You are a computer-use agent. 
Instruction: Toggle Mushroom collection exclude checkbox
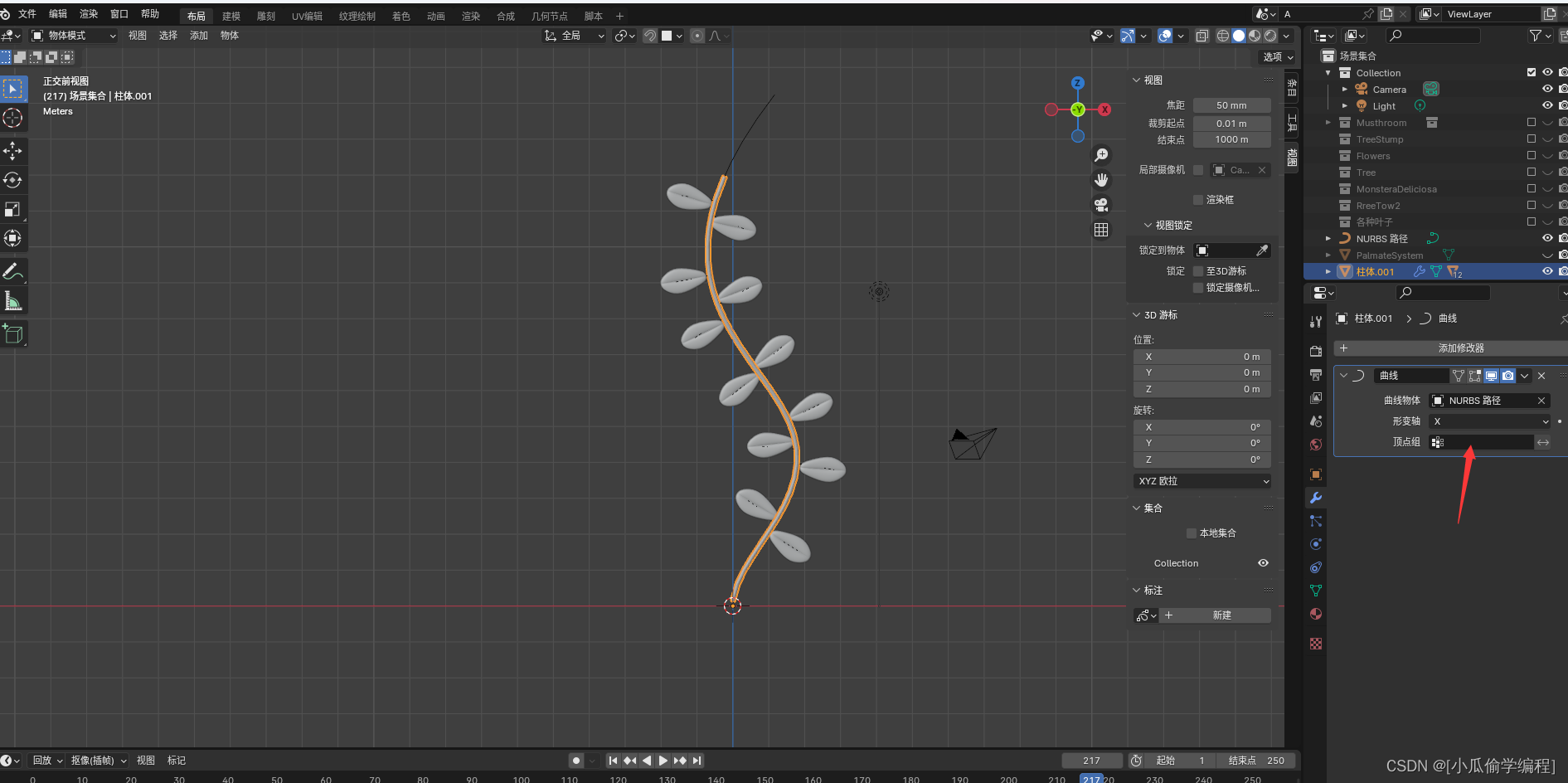(1532, 122)
